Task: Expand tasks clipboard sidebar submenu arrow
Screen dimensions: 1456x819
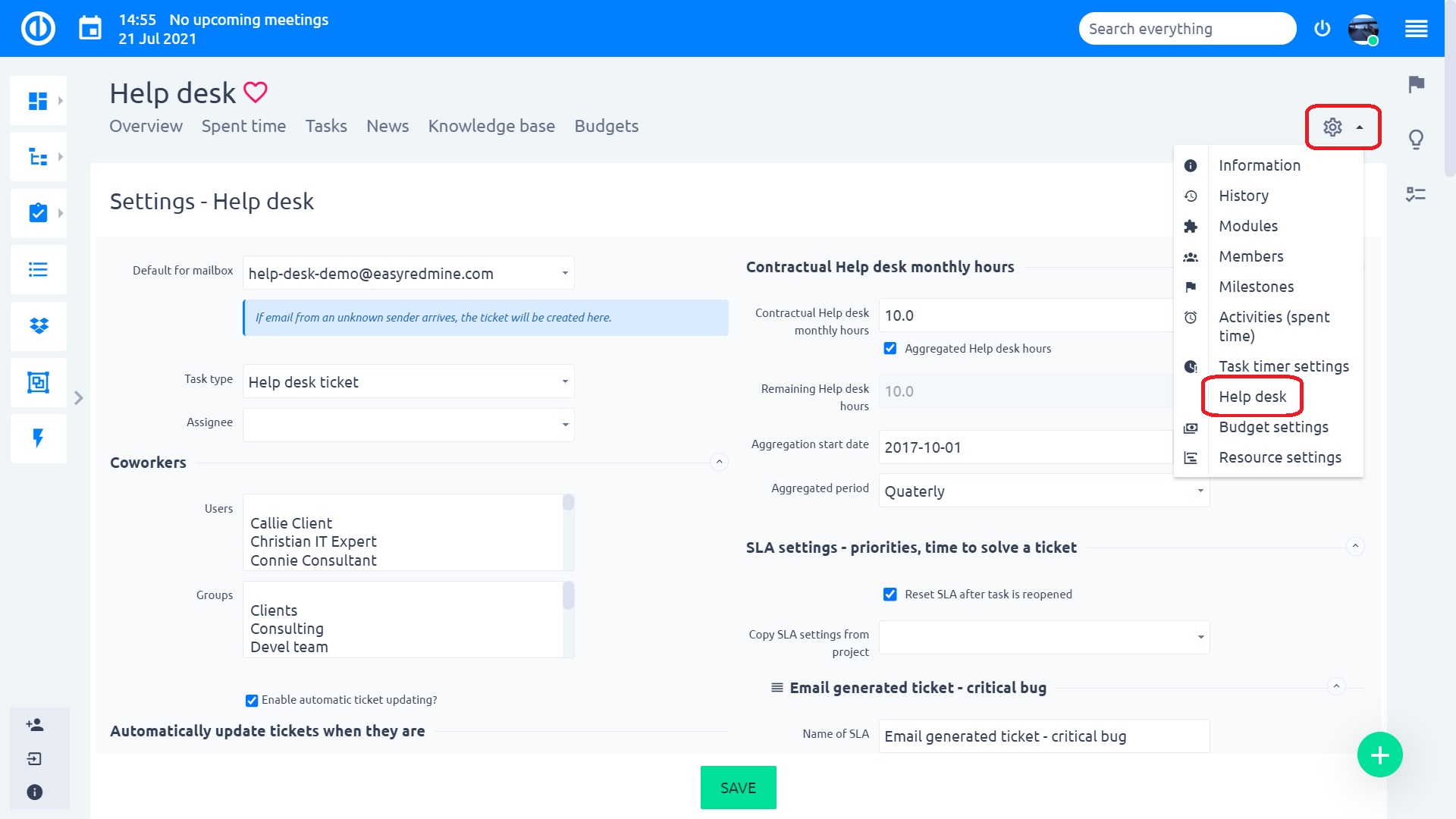Action: [61, 213]
